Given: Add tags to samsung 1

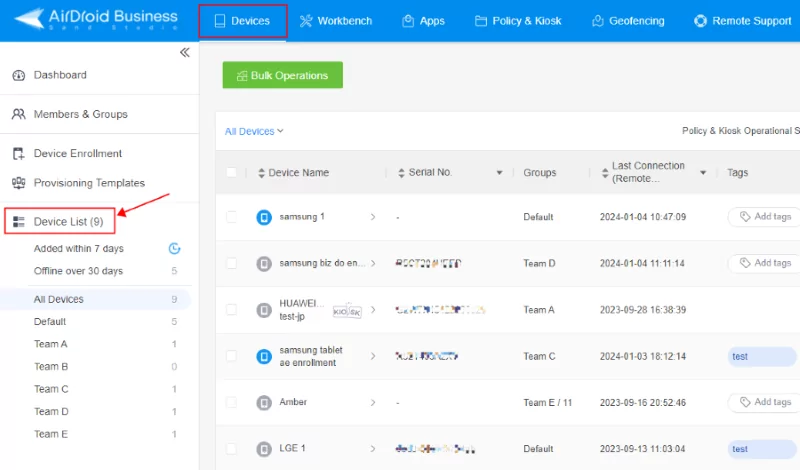Looking at the screenshot, I should (x=764, y=217).
